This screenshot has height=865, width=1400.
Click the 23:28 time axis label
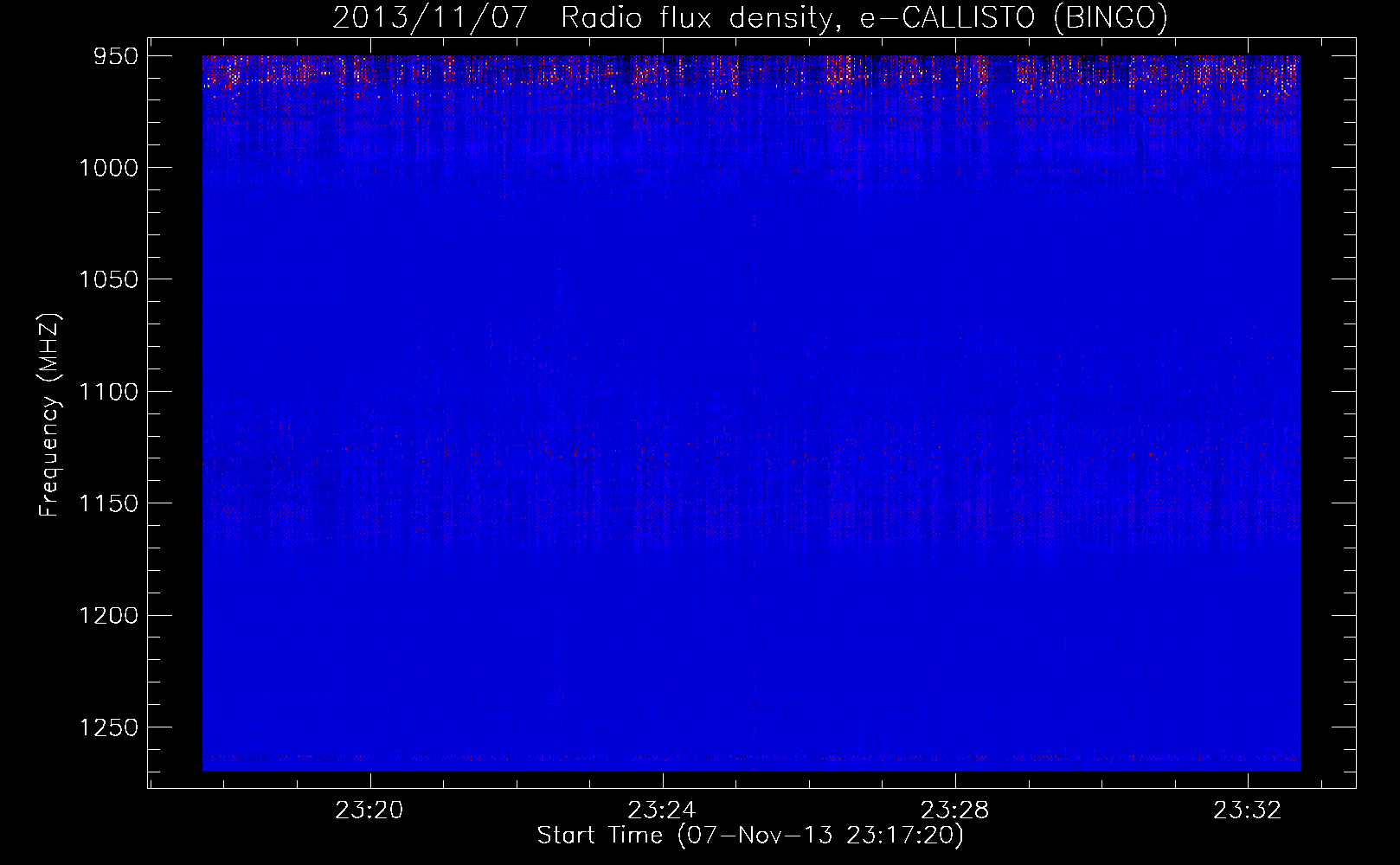coord(954,811)
